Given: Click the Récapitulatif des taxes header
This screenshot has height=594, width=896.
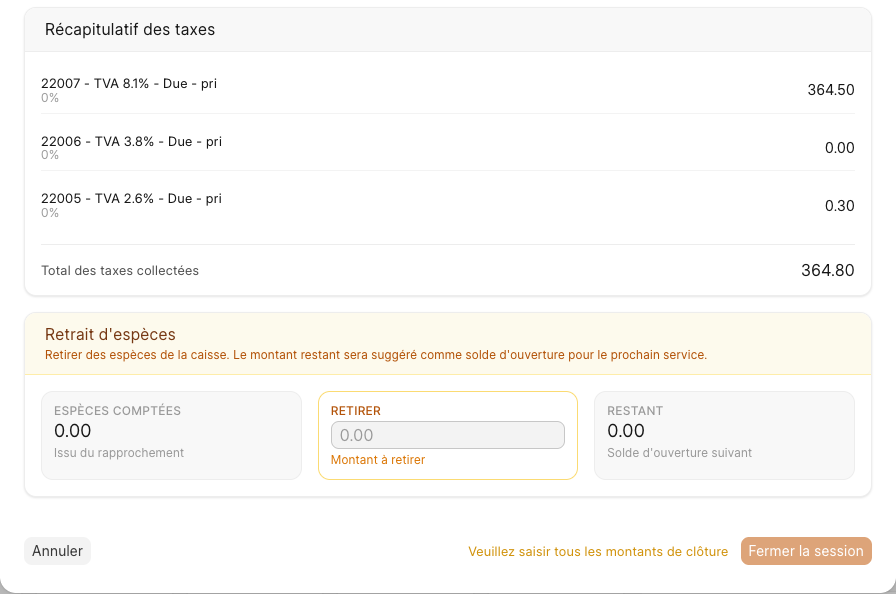Looking at the screenshot, I should click(x=130, y=30).
